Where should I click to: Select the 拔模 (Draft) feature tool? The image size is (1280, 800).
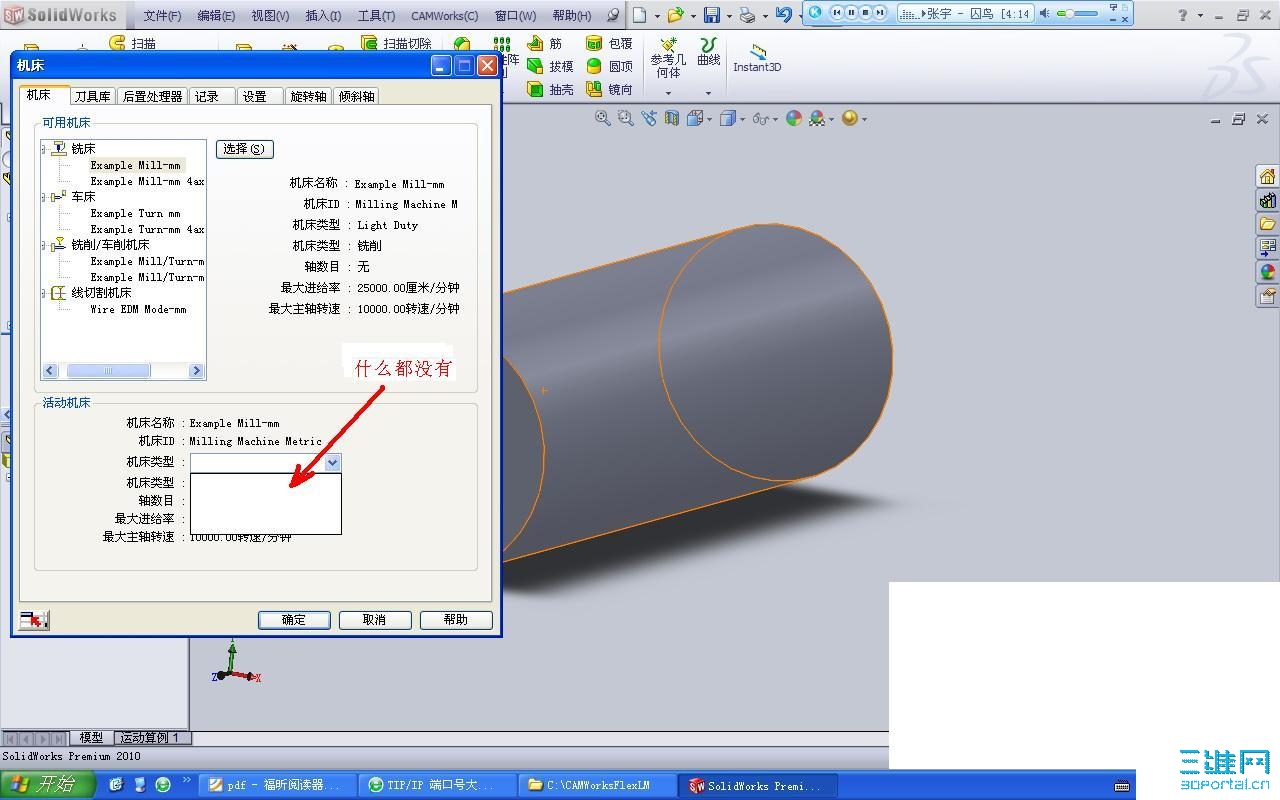(550, 66)
